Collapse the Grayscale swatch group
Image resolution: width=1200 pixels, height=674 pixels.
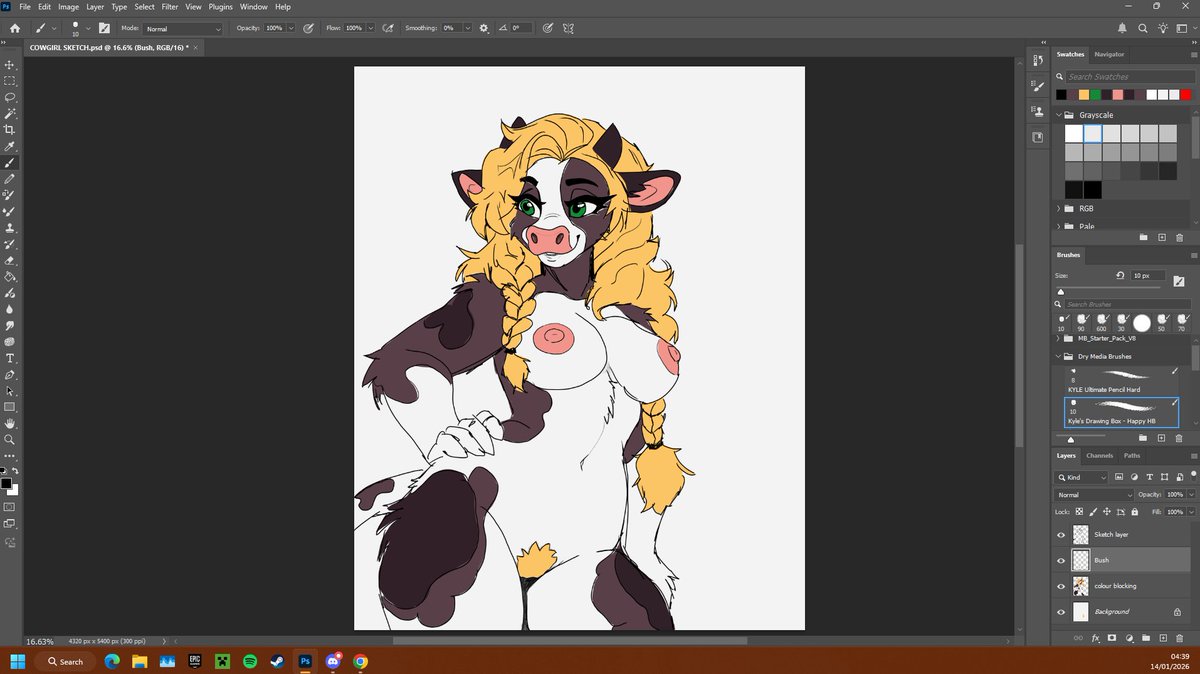(x=1058, y=115)
